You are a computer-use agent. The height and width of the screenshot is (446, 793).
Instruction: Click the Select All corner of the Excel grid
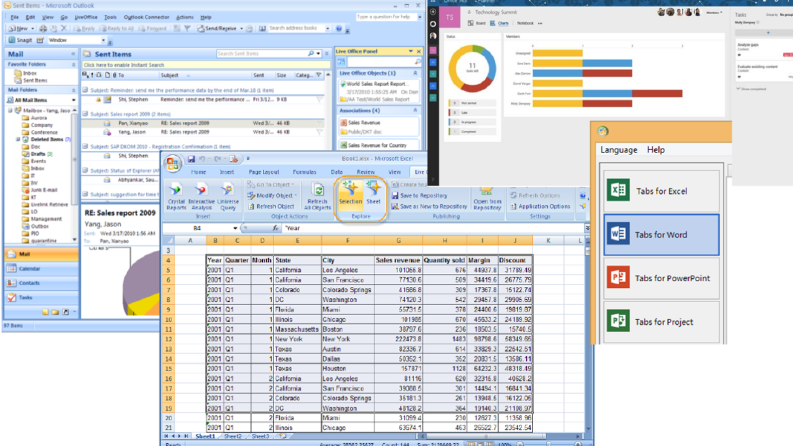[168, 241]
